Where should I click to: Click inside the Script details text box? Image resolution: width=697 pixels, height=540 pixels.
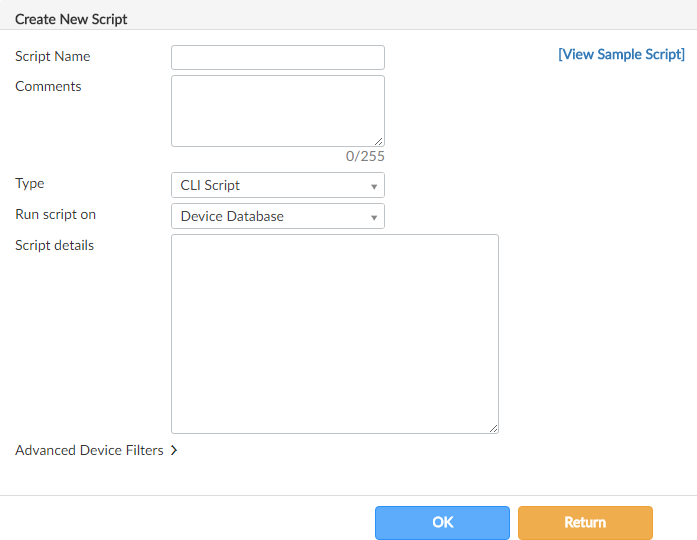(x=334, y=333)
